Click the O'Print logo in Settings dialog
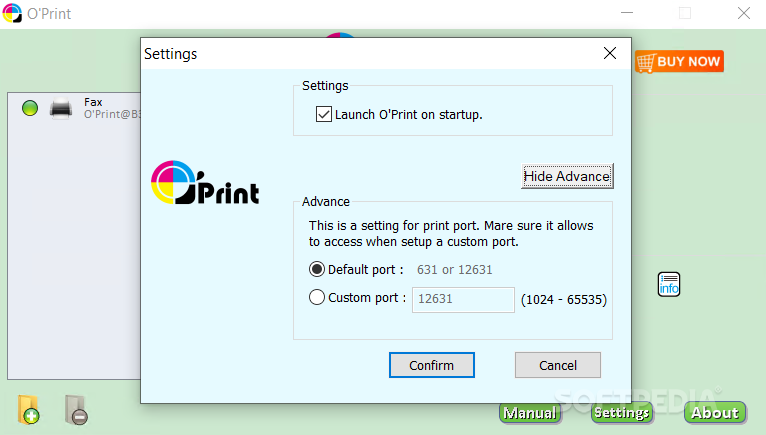The image size is (766, 435). coord(205,182)
